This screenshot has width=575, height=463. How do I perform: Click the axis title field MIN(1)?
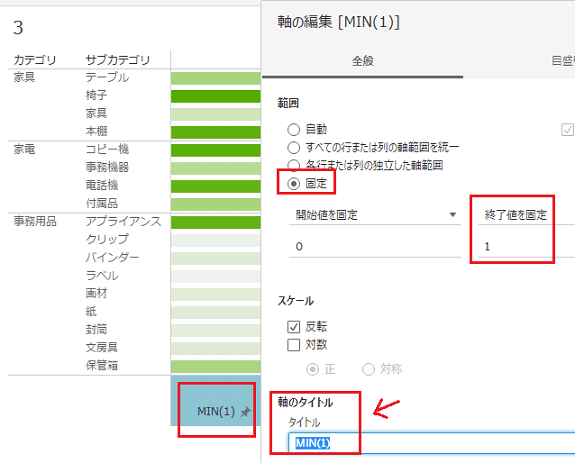[x=432, y=443]
